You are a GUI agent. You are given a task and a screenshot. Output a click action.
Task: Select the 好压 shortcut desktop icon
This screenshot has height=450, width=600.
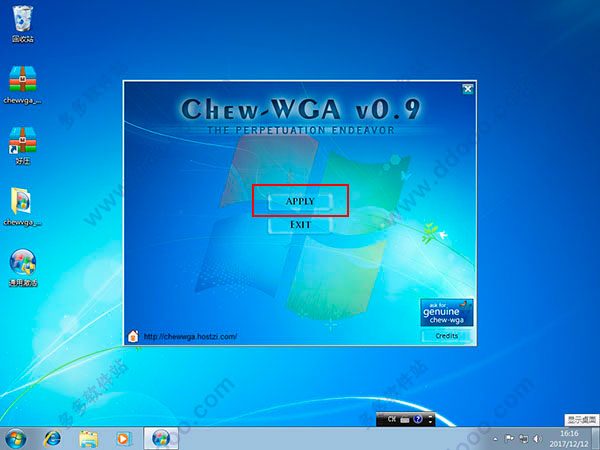click(x=23, y=145)
